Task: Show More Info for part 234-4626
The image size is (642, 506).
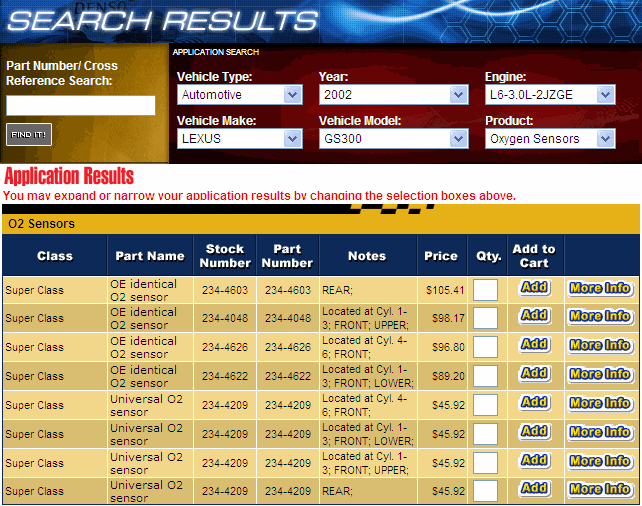Action: (599, 345)
